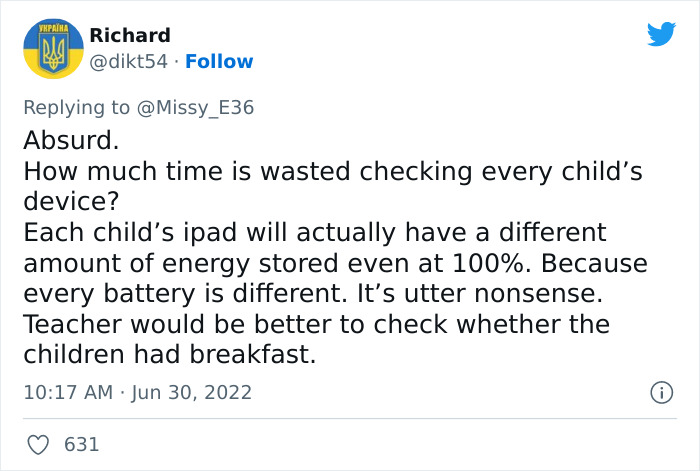Click the 'amount of energy stored' line
This screenshot has width=700, height=471.
pyautogui.click(x=334, y=264)
